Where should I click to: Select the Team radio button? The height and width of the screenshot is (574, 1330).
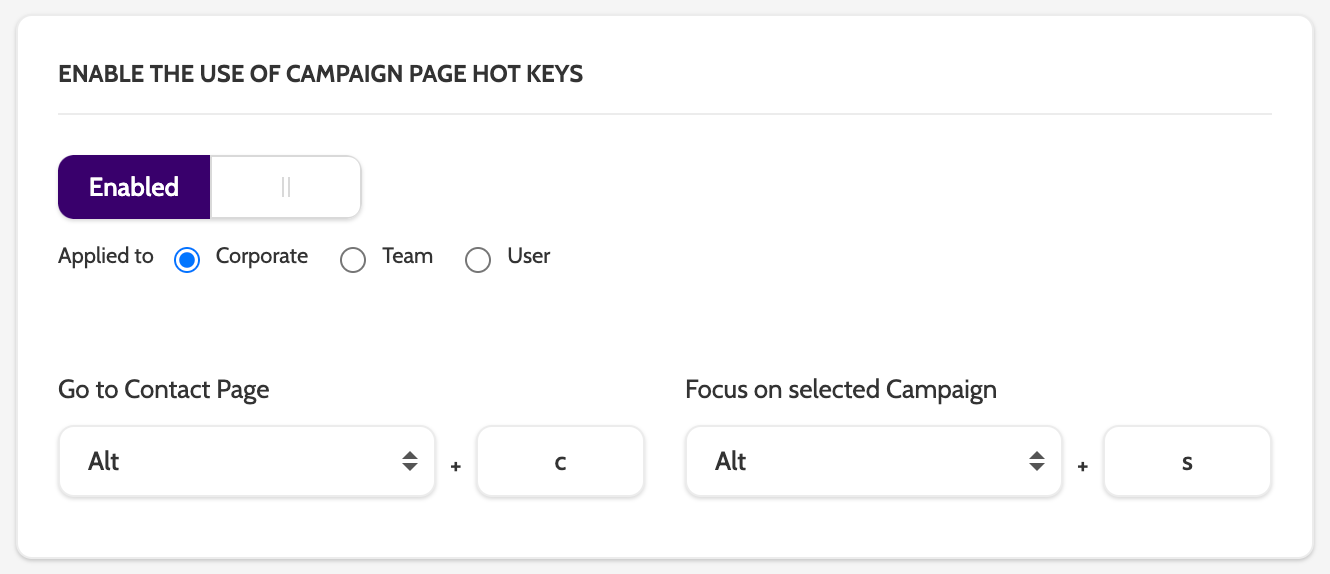click(x=353, y=260)
